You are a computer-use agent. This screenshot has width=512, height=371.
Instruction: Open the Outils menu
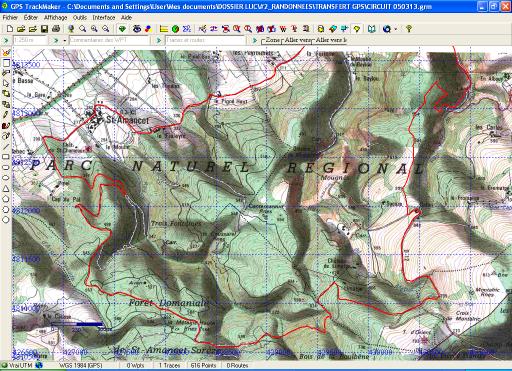[x=80, y=17]
